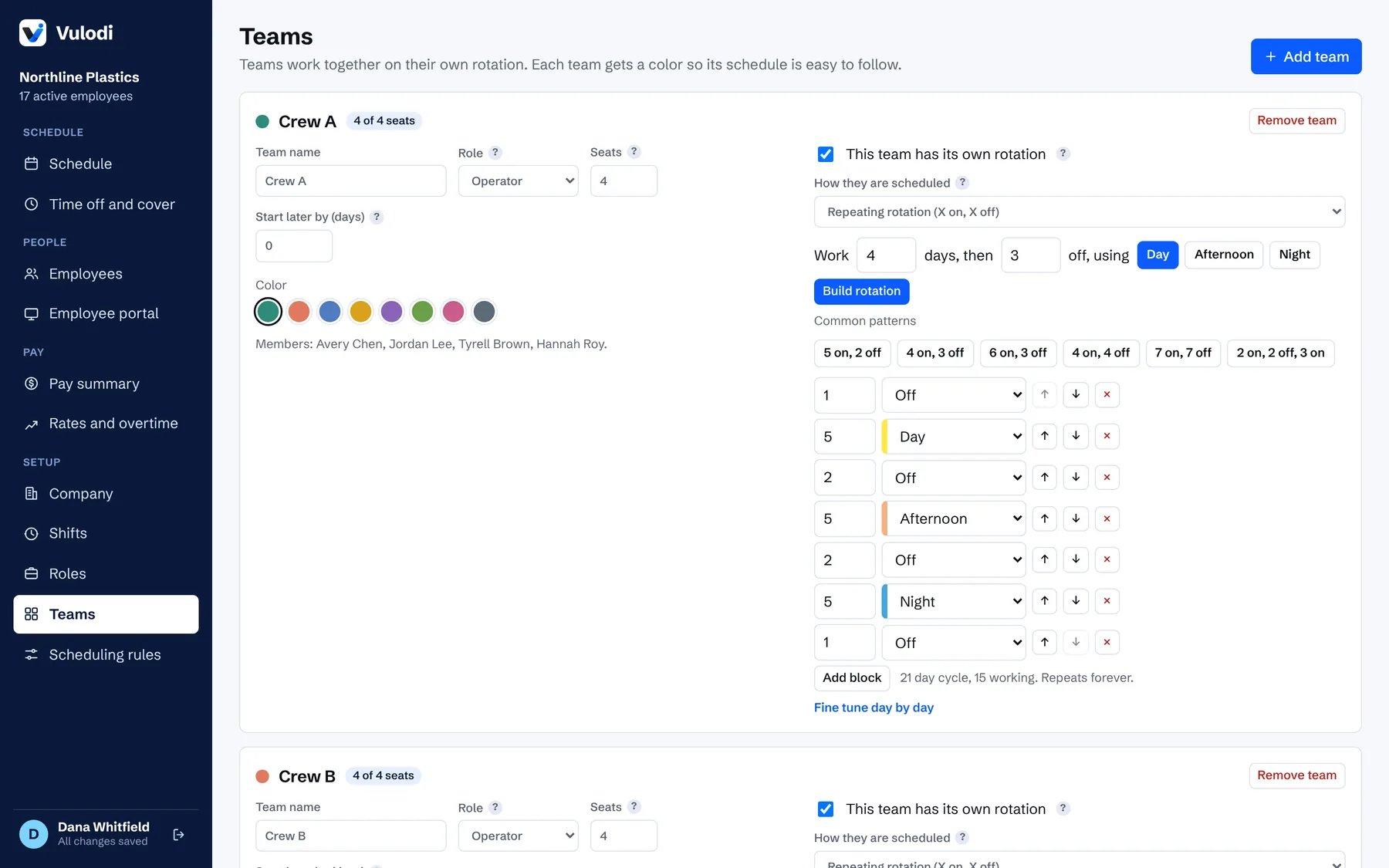Open the Repeating rotation schedule type dropdown
1389x868 pixels.
[1079, 211]
